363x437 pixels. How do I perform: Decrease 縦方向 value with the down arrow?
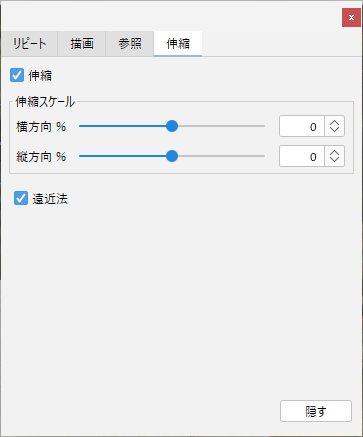point(334,160)
